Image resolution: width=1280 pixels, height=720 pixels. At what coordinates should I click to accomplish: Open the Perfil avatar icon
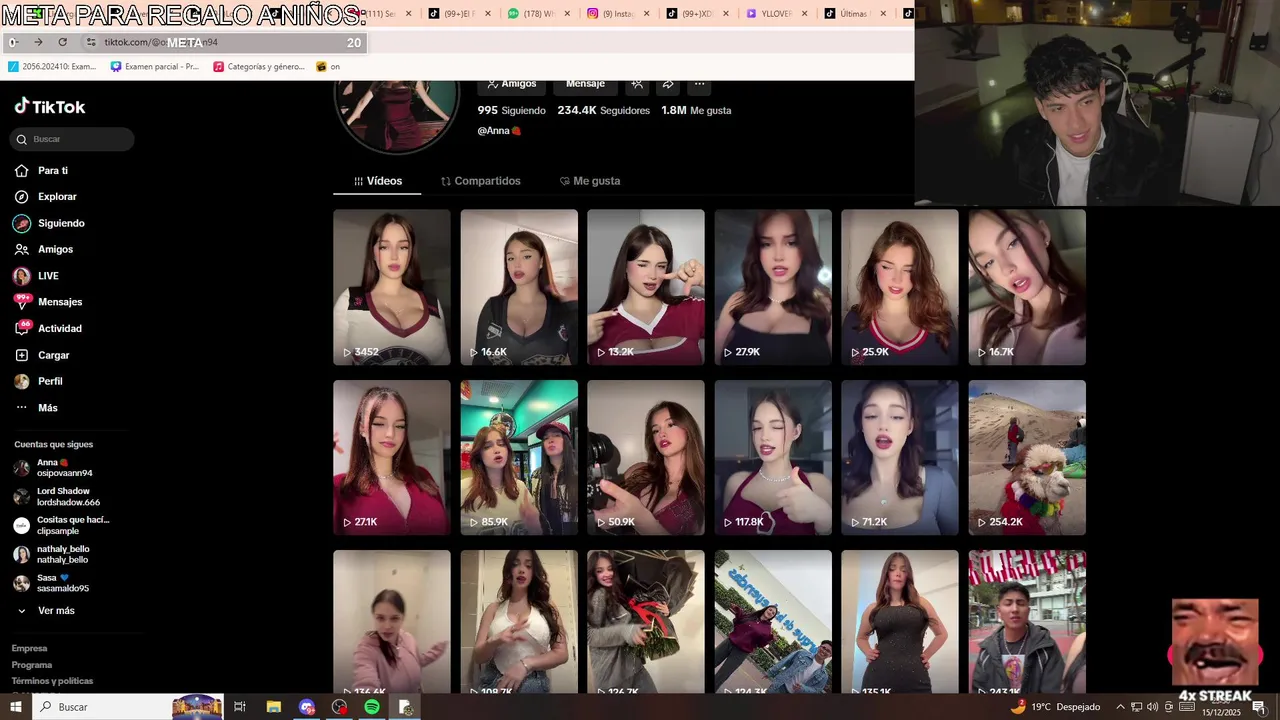(22, 381)
